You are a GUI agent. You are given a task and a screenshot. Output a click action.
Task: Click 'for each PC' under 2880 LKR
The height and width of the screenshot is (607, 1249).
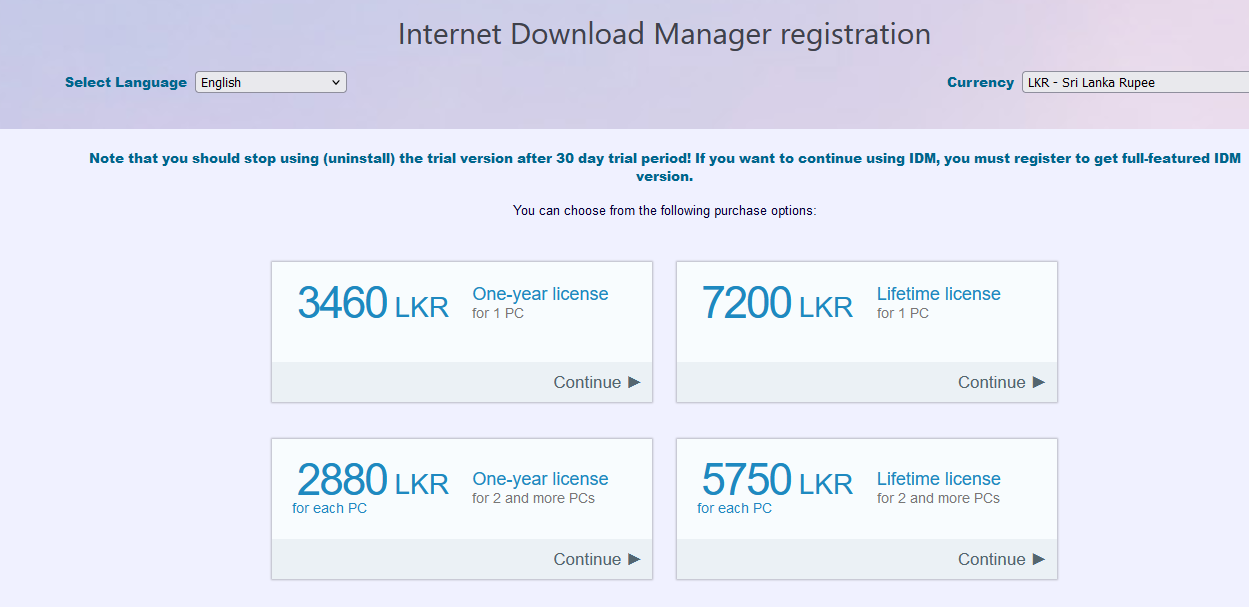coord(329,508)
